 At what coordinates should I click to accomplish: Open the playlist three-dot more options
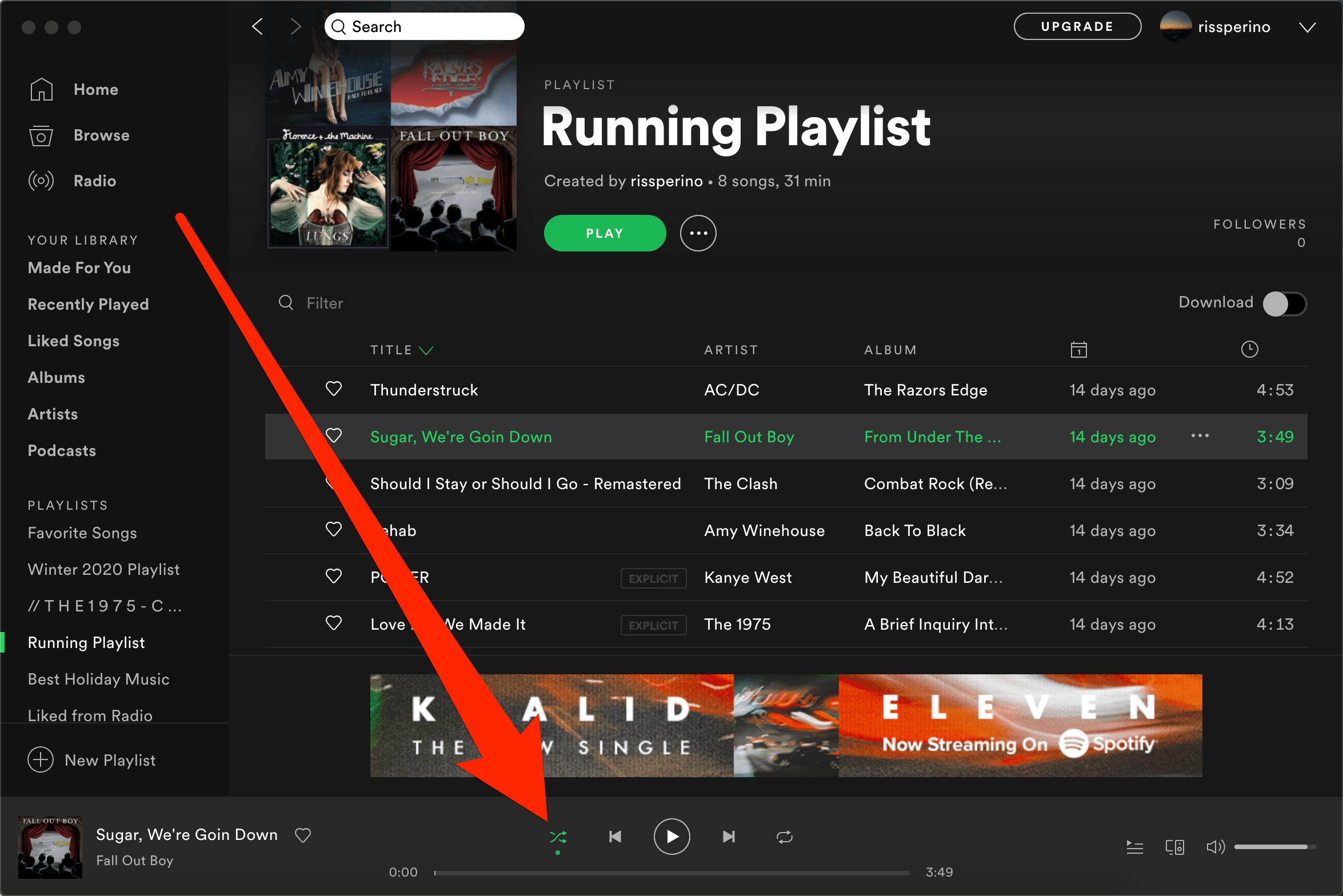click(x=698, y=233)
